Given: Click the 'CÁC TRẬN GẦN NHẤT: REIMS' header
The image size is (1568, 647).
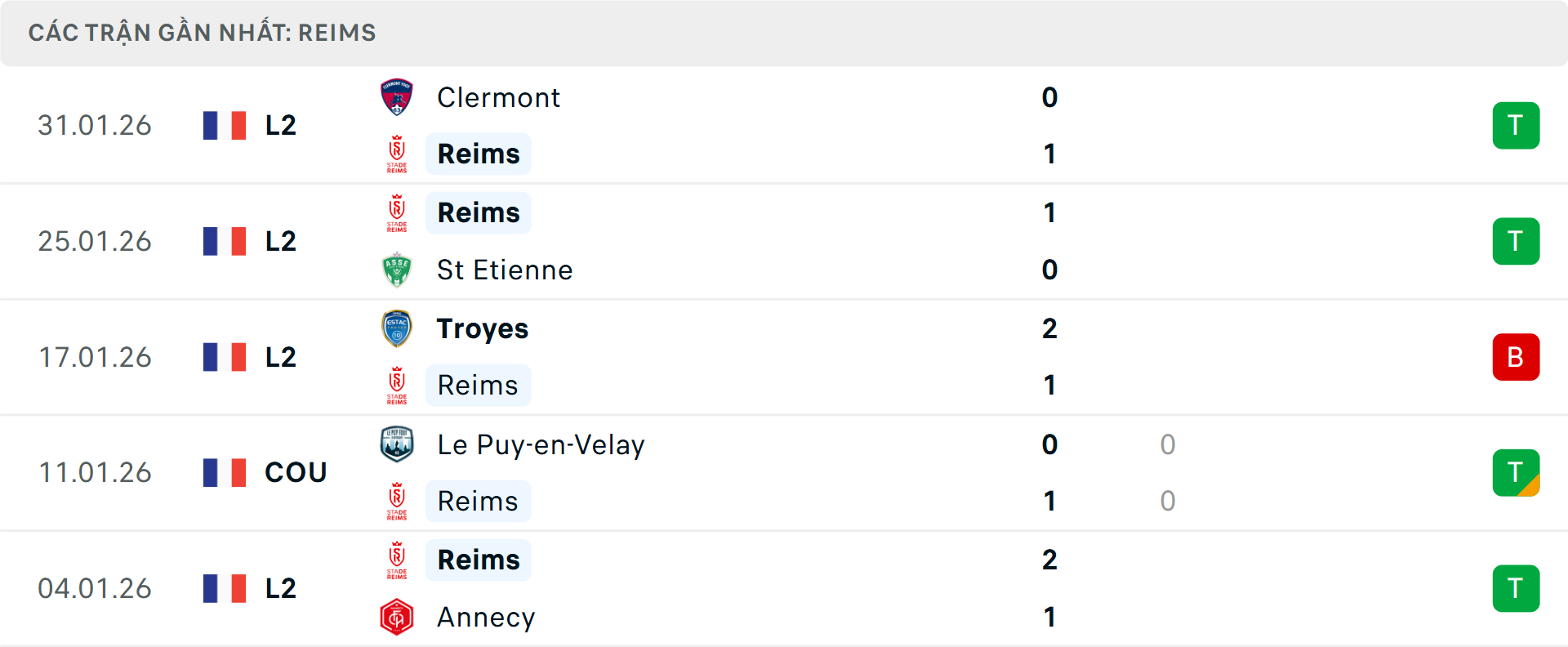Looking at the screenshot, I should click(203, 33).
